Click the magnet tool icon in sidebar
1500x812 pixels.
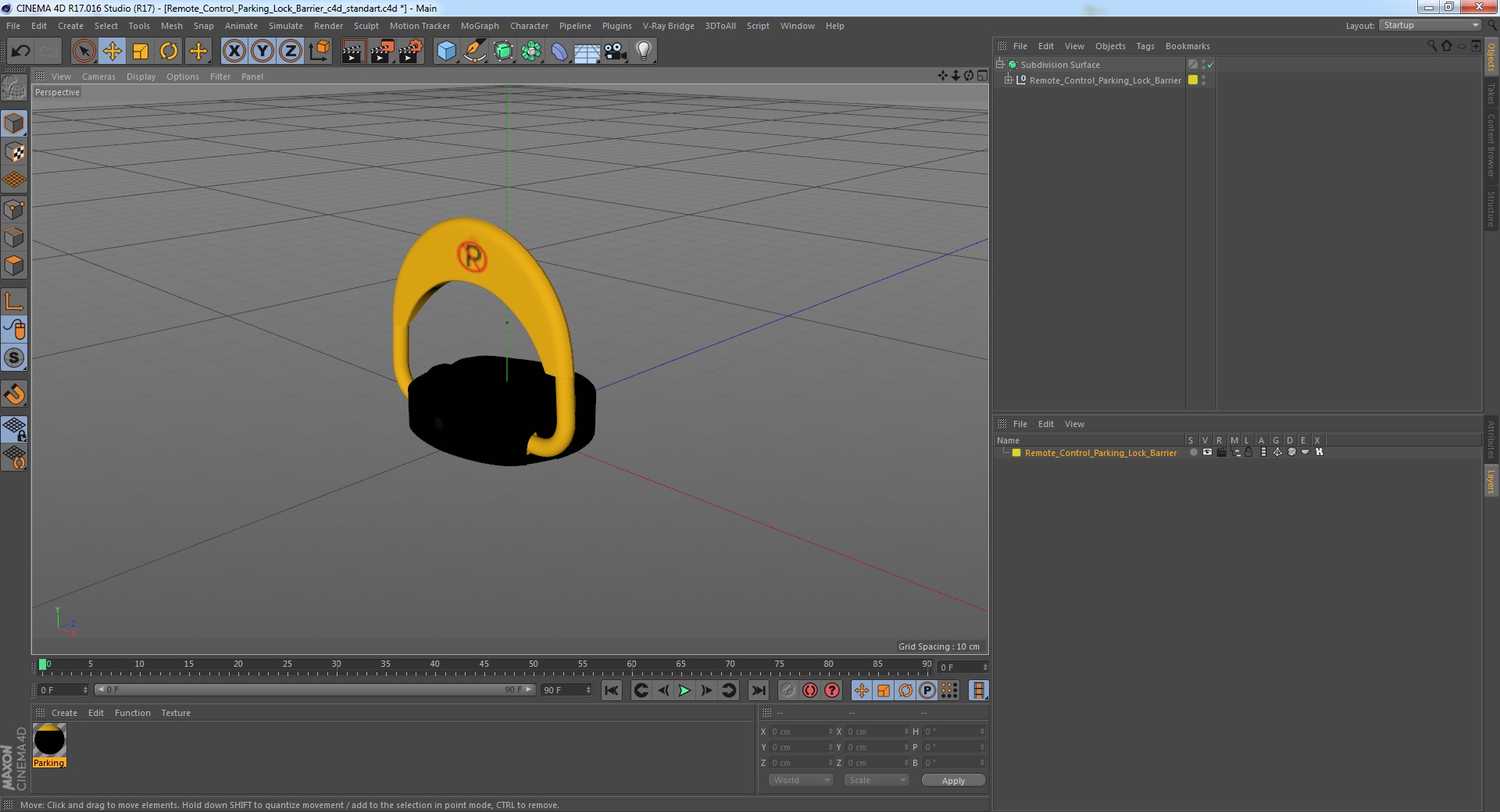[x=14, y=394]
